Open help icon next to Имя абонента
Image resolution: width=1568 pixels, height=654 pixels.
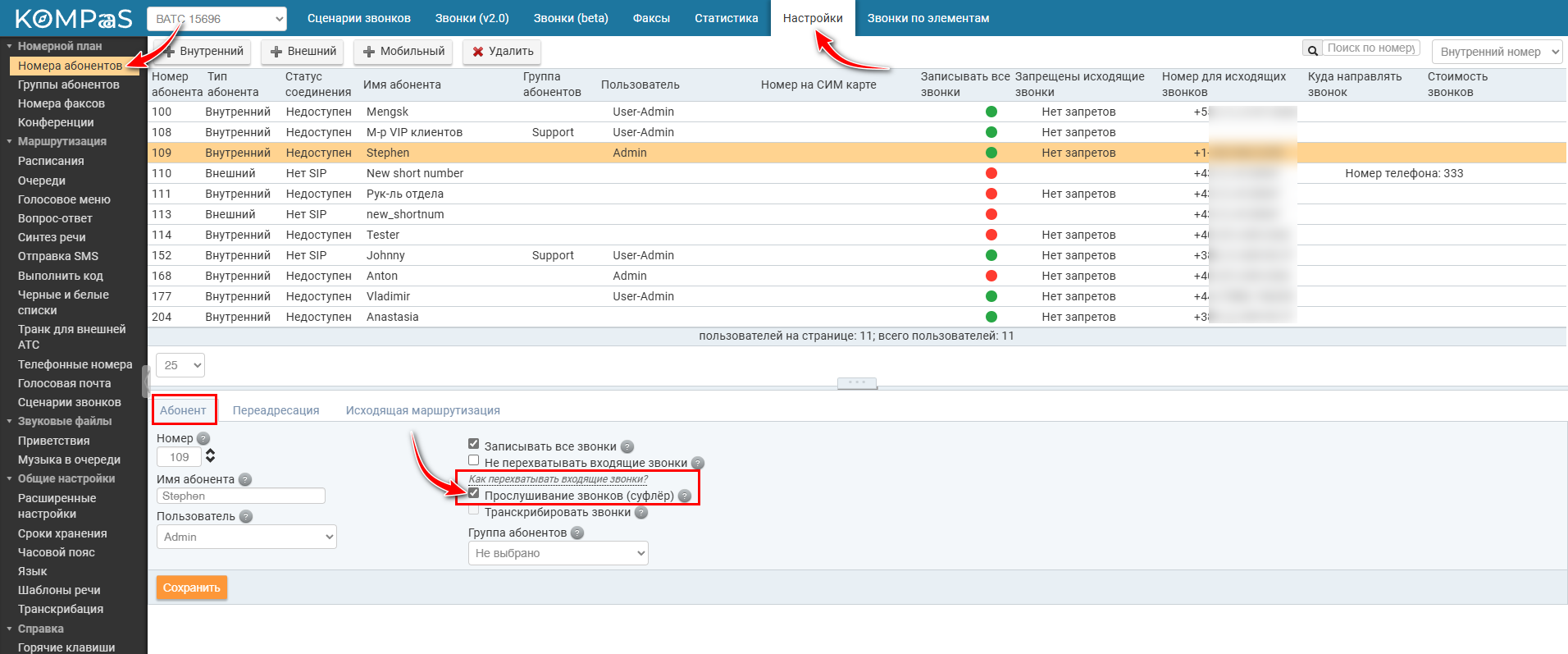pos(244,480)
